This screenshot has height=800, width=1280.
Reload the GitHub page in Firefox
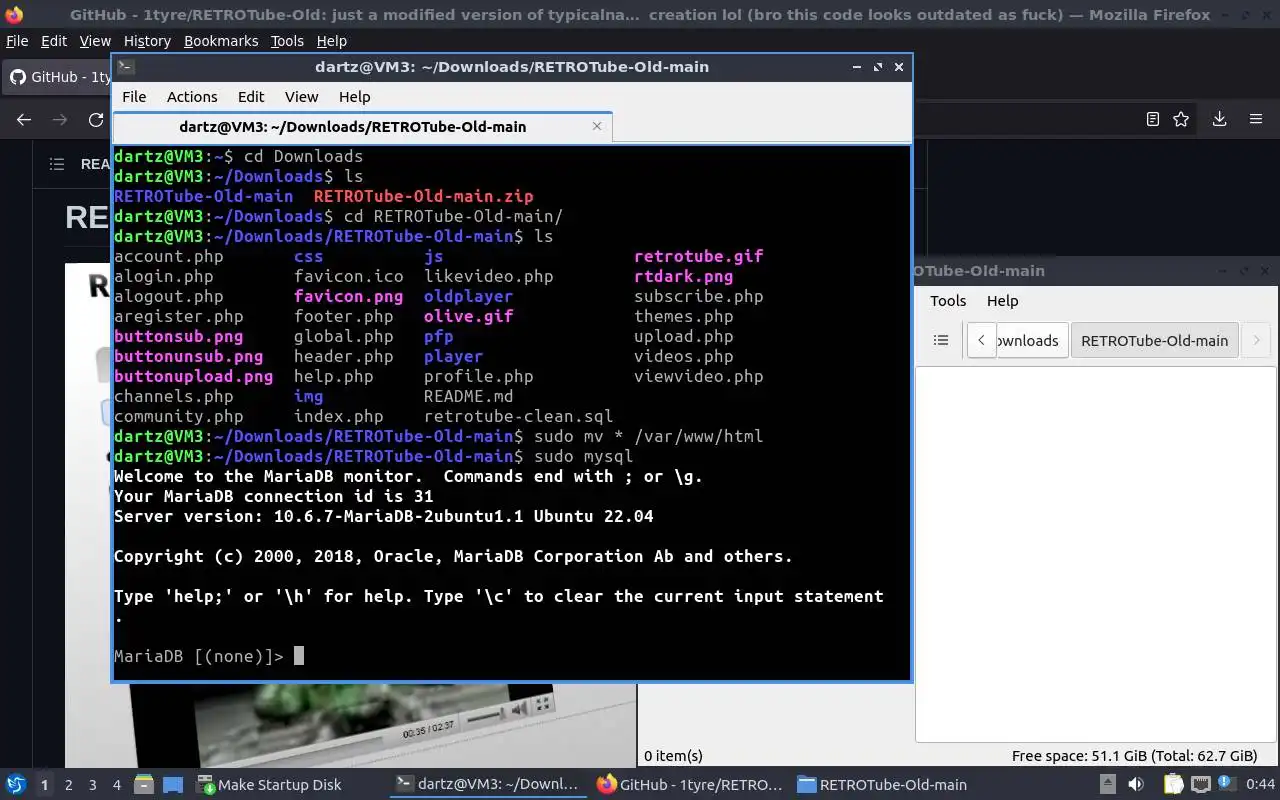(x=96, y=119)
